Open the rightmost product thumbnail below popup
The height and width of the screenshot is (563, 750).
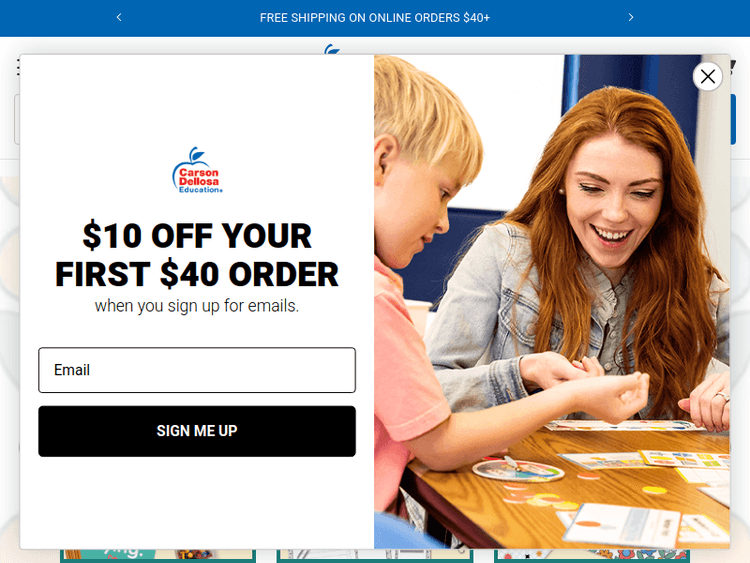click(592, 555)
